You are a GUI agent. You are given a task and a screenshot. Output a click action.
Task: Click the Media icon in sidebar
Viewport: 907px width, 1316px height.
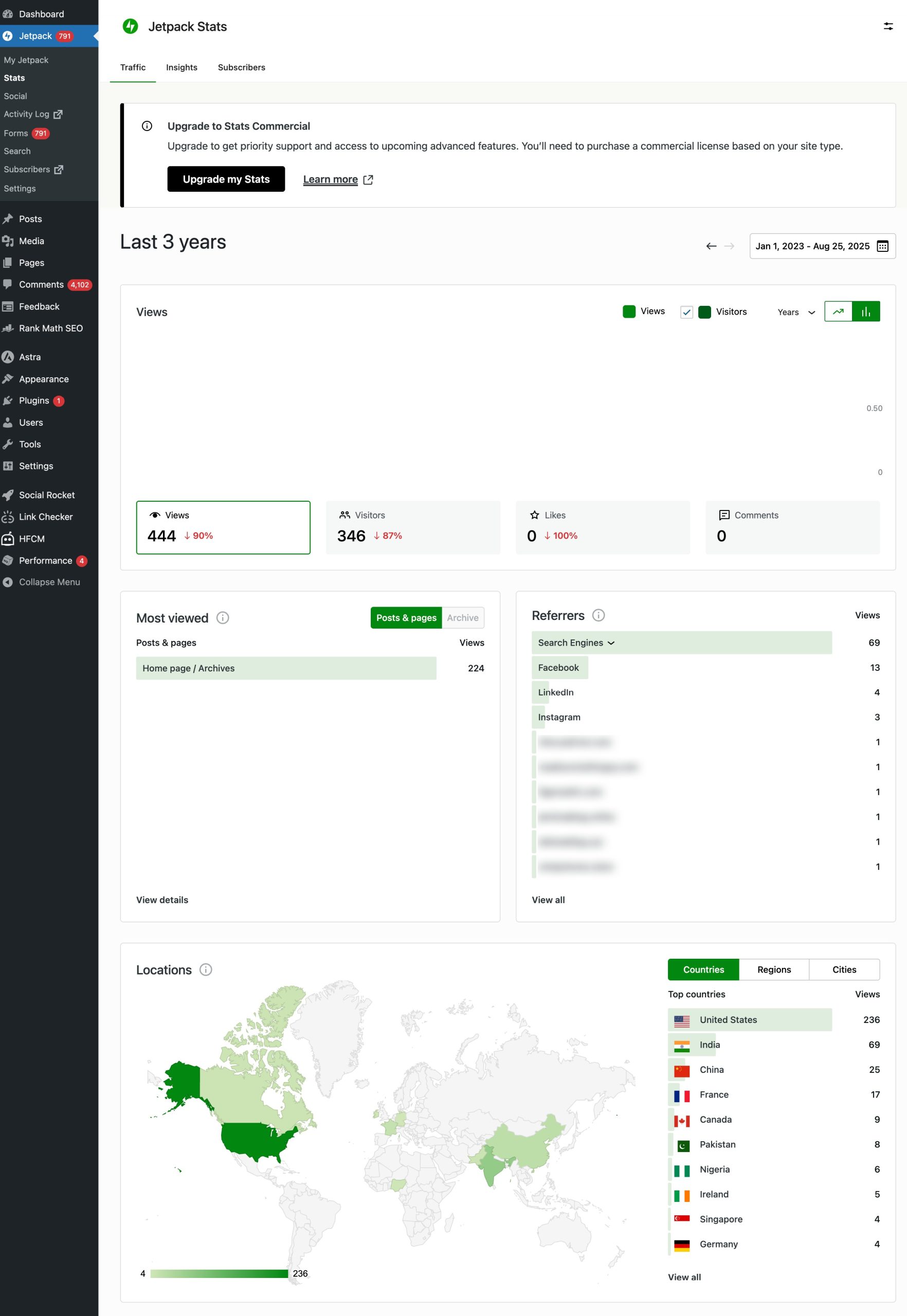coord(8,241)
